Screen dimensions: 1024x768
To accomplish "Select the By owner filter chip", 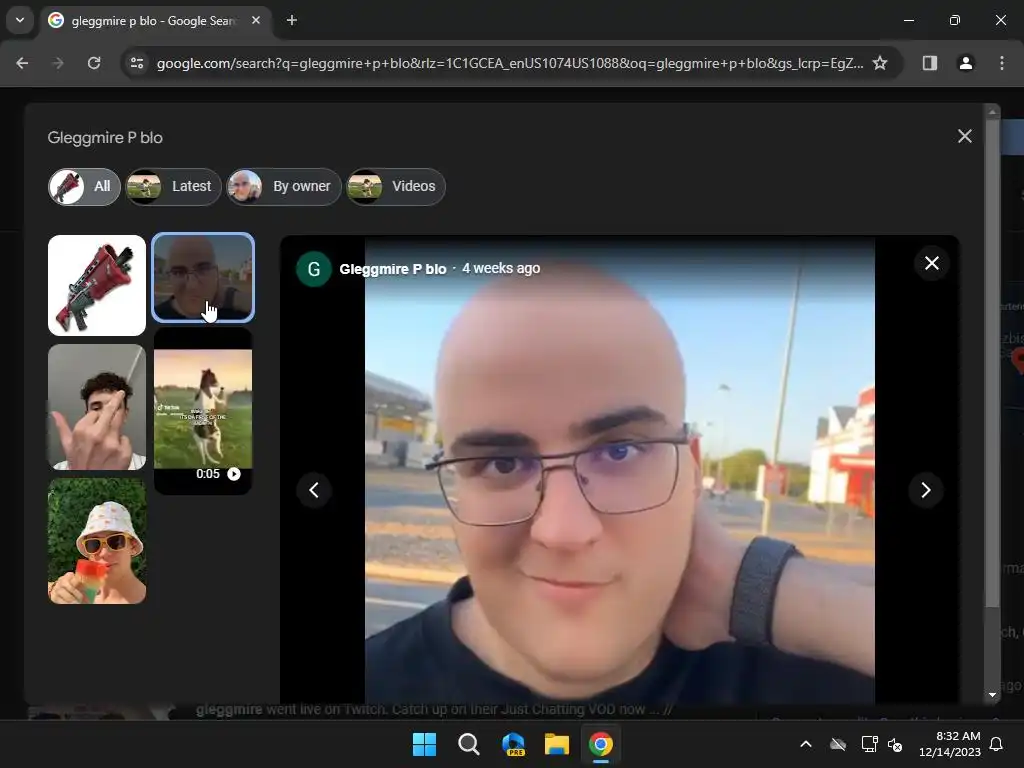I will tap(283, 187).
